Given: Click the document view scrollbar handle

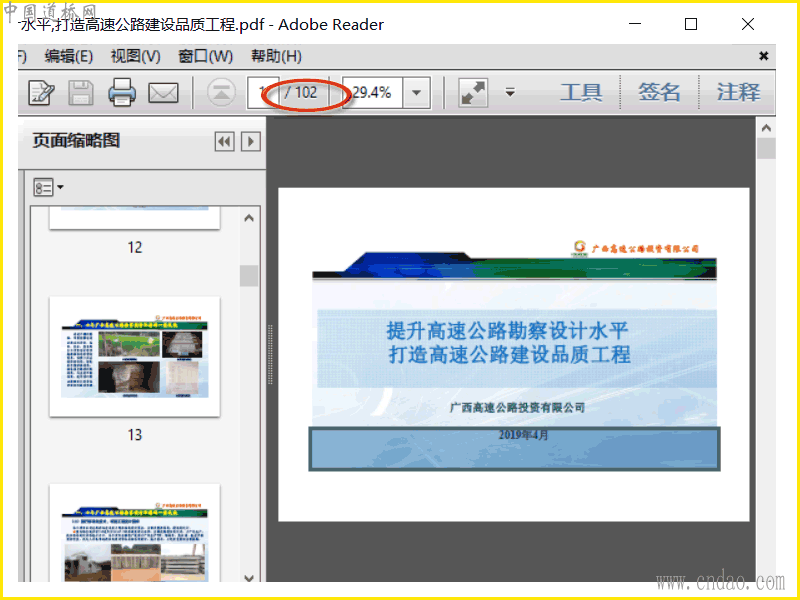Looking at the screenshot, I should click(766, 149).
